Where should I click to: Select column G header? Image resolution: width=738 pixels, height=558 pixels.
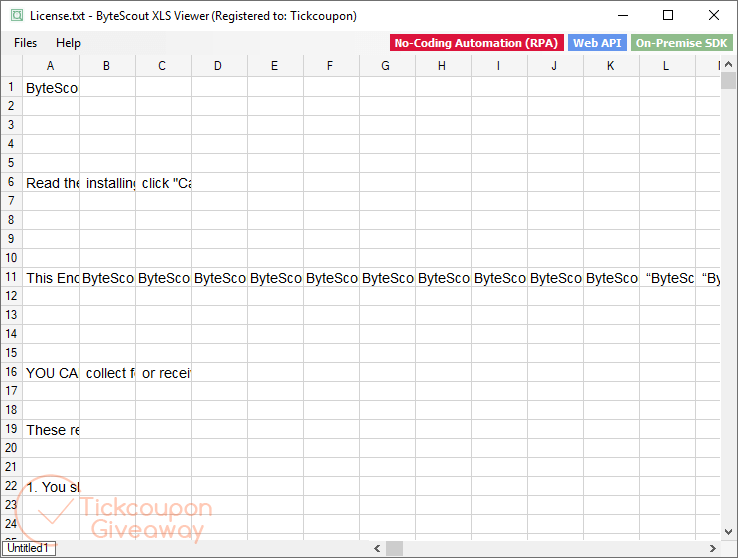[387, 66]
